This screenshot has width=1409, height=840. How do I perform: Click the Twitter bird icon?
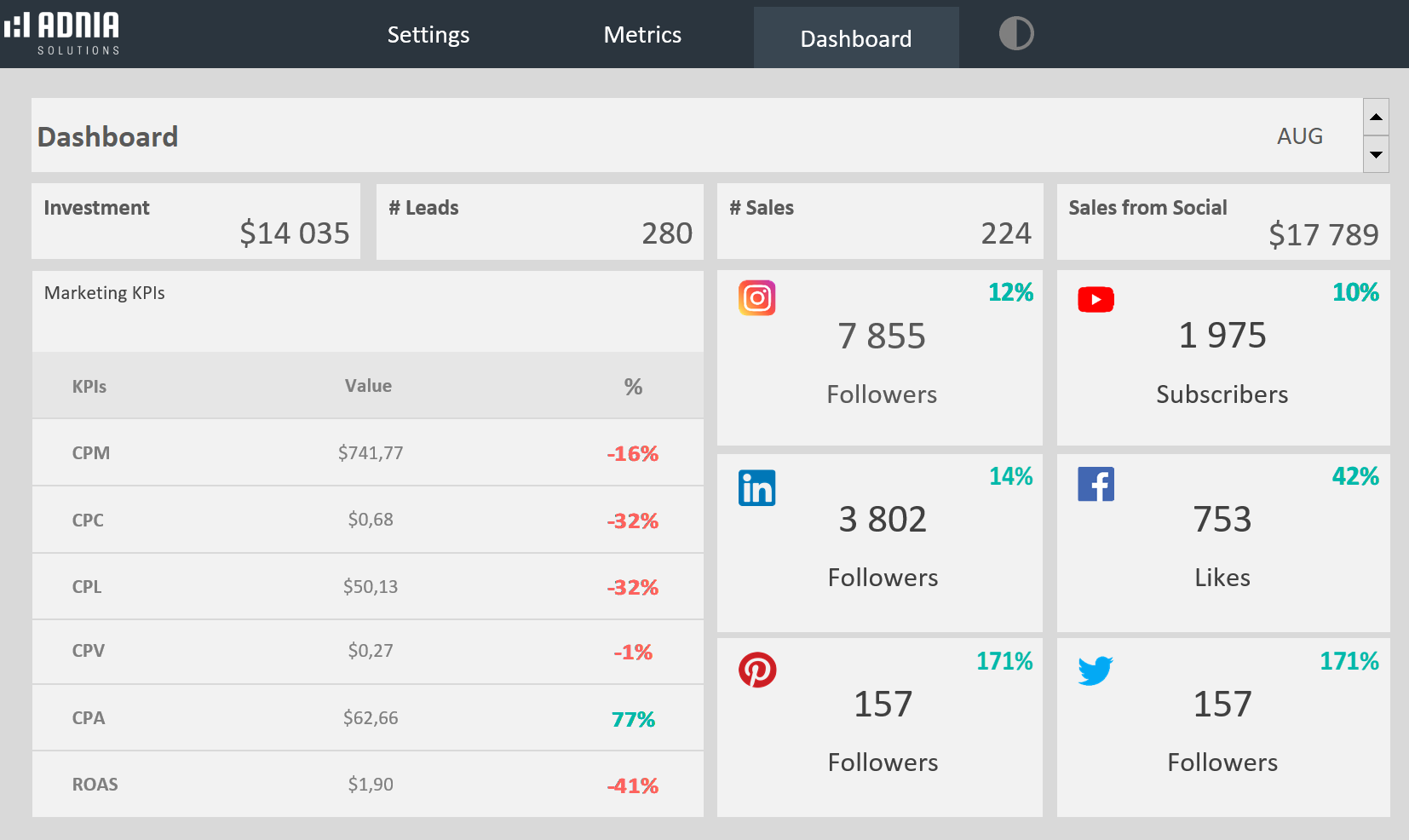tap(1096, 670)
